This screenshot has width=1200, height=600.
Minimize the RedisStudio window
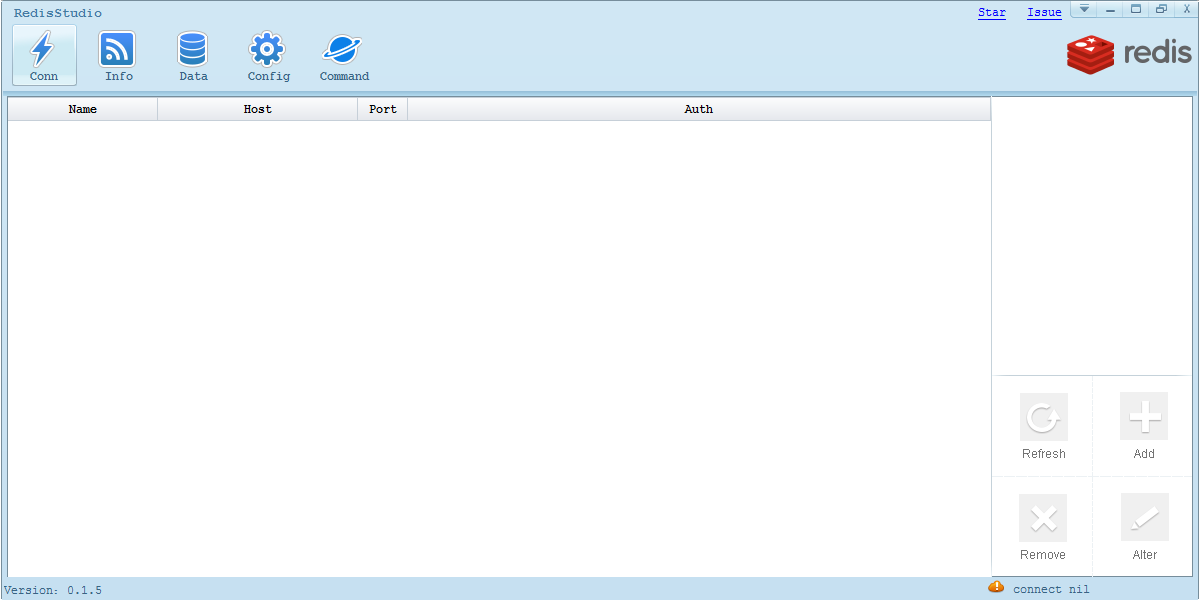1110,9
